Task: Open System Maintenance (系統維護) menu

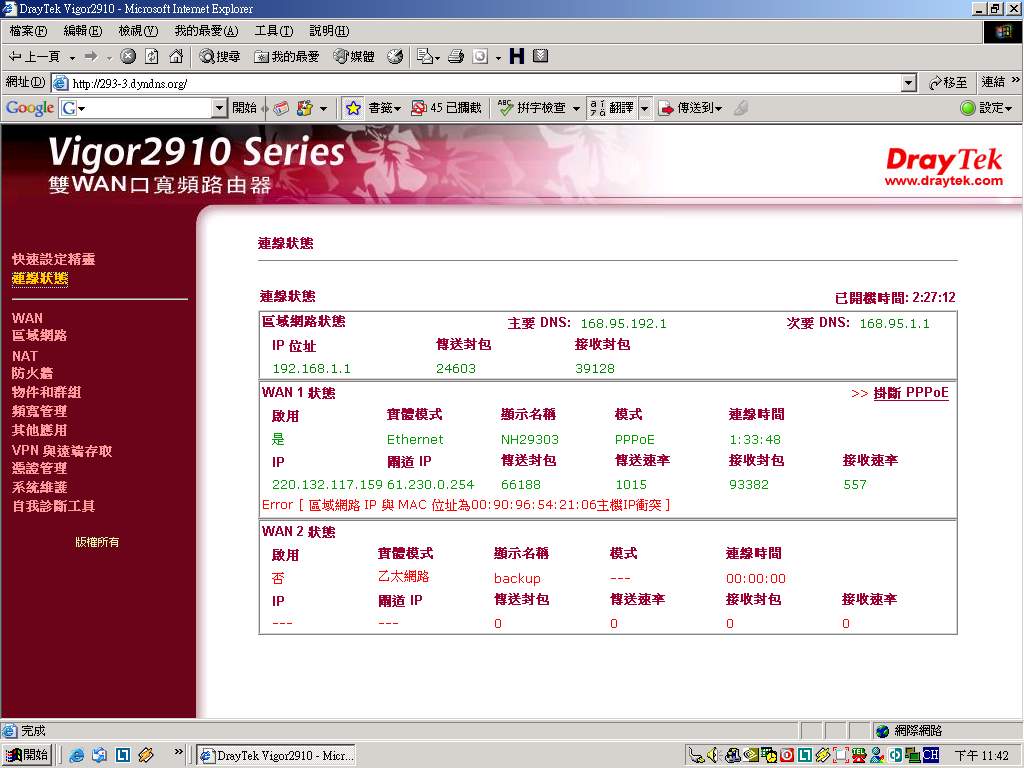Action: tap(39, 487)
